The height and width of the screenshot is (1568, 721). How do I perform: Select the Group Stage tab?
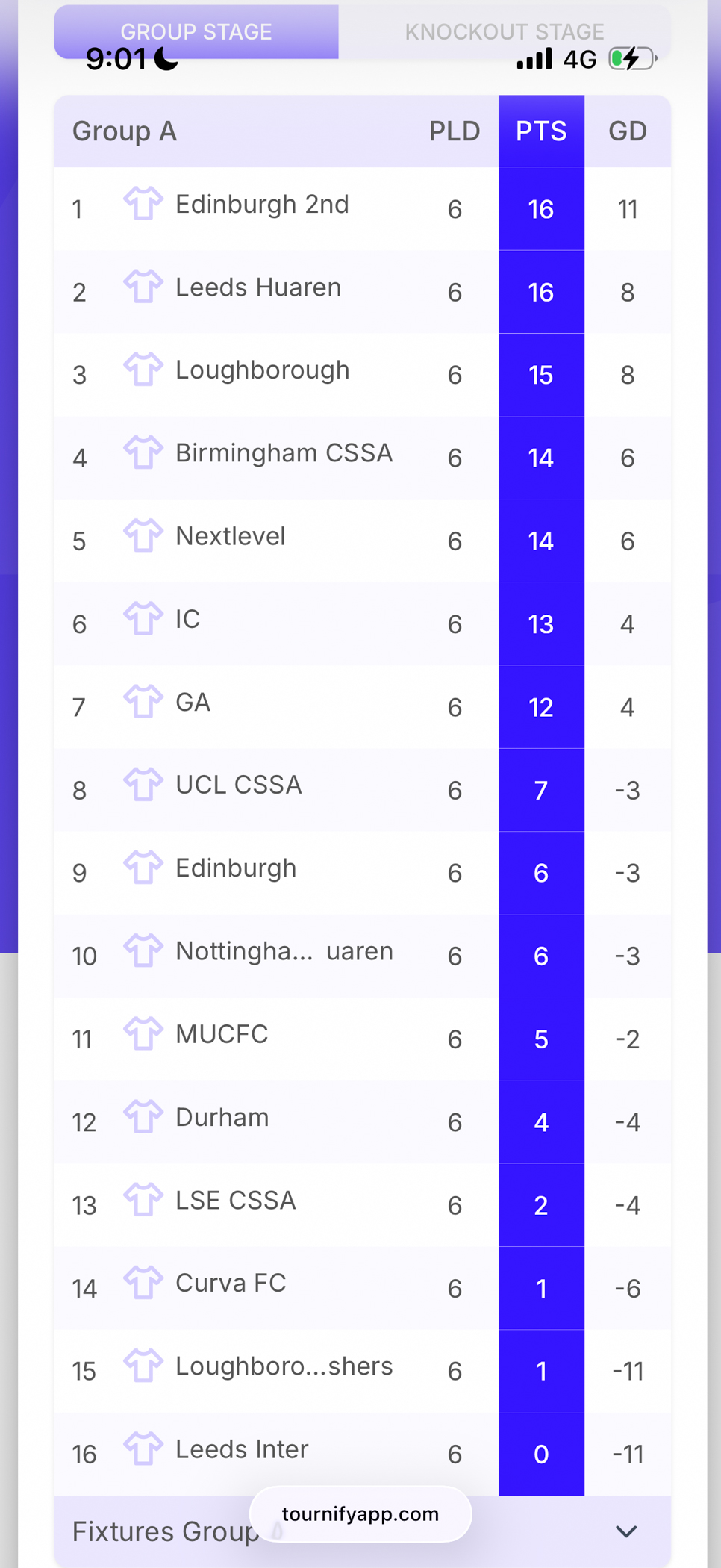196,31
